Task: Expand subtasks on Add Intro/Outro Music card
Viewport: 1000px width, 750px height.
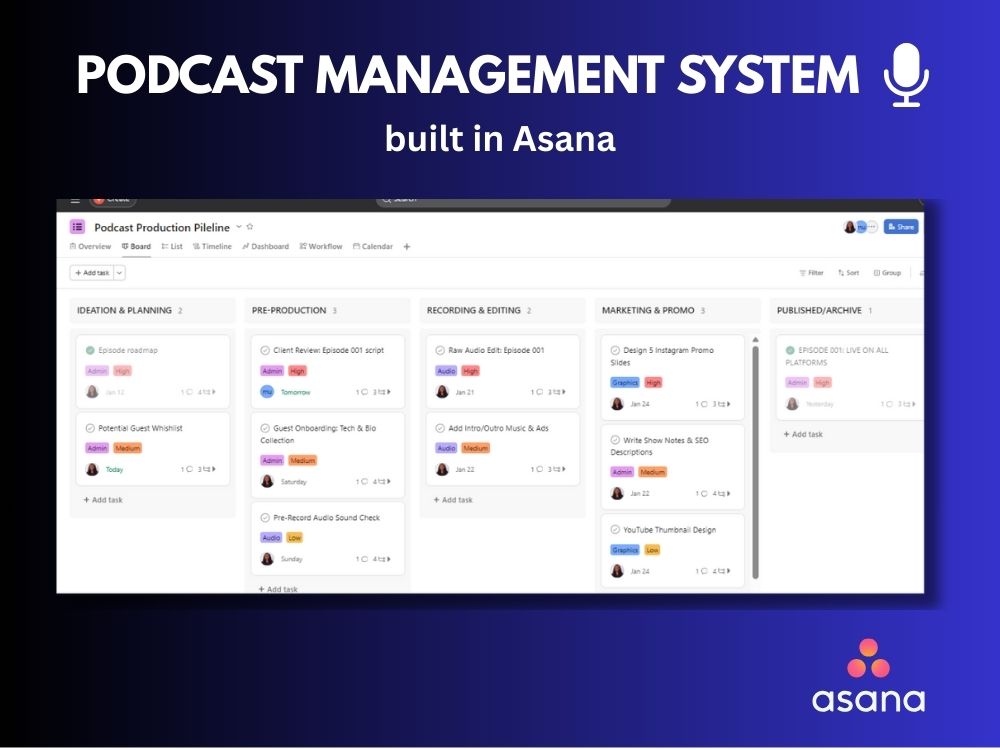Action: point(557,469)
